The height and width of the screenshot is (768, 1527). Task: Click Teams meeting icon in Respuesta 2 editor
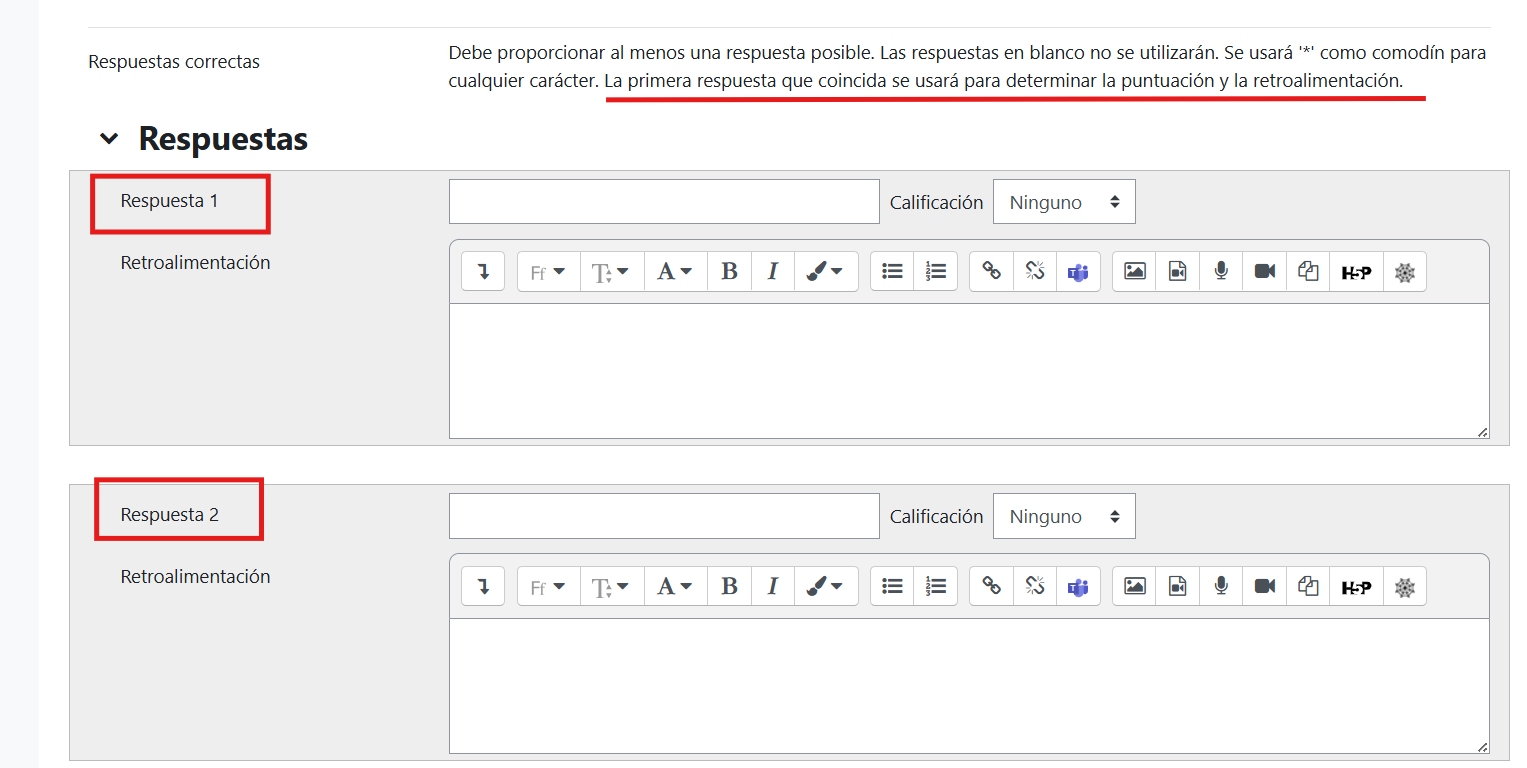1077,586
